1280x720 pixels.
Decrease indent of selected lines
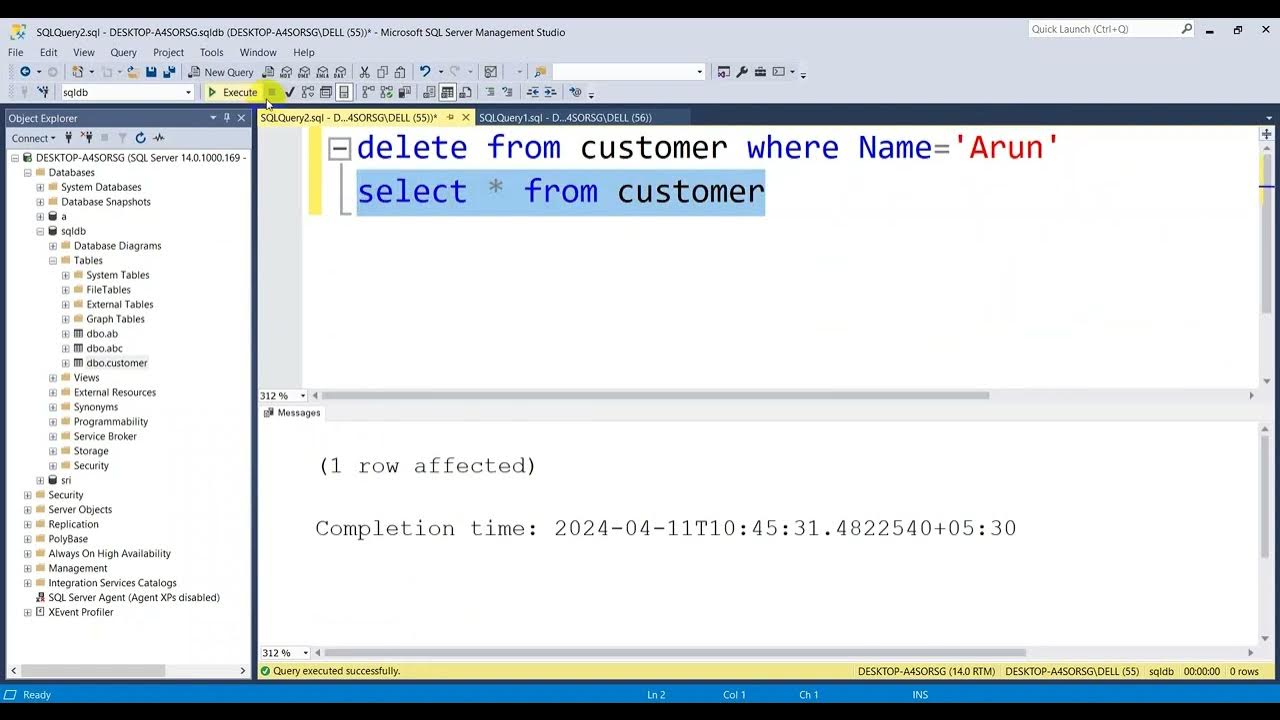click(x=532, y=92)
